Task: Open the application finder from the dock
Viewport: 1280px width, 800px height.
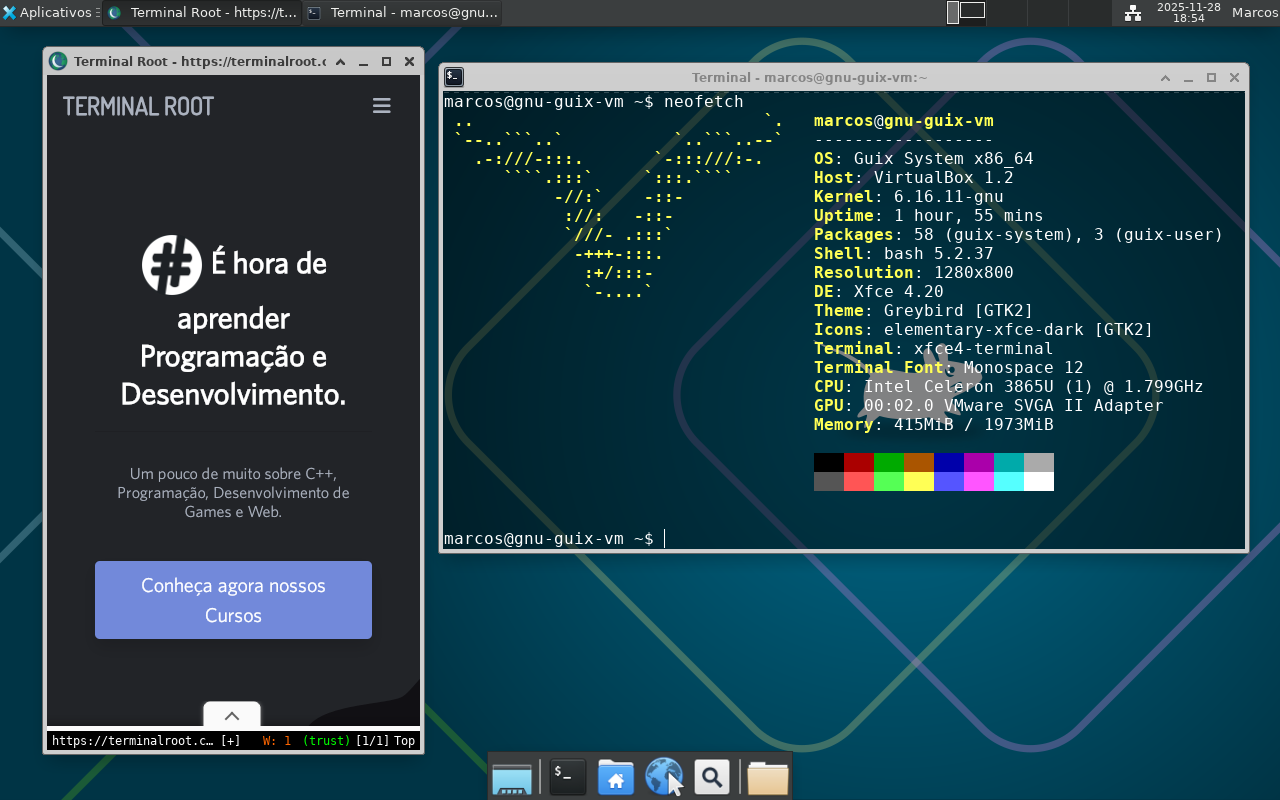Action: point(712,777)
